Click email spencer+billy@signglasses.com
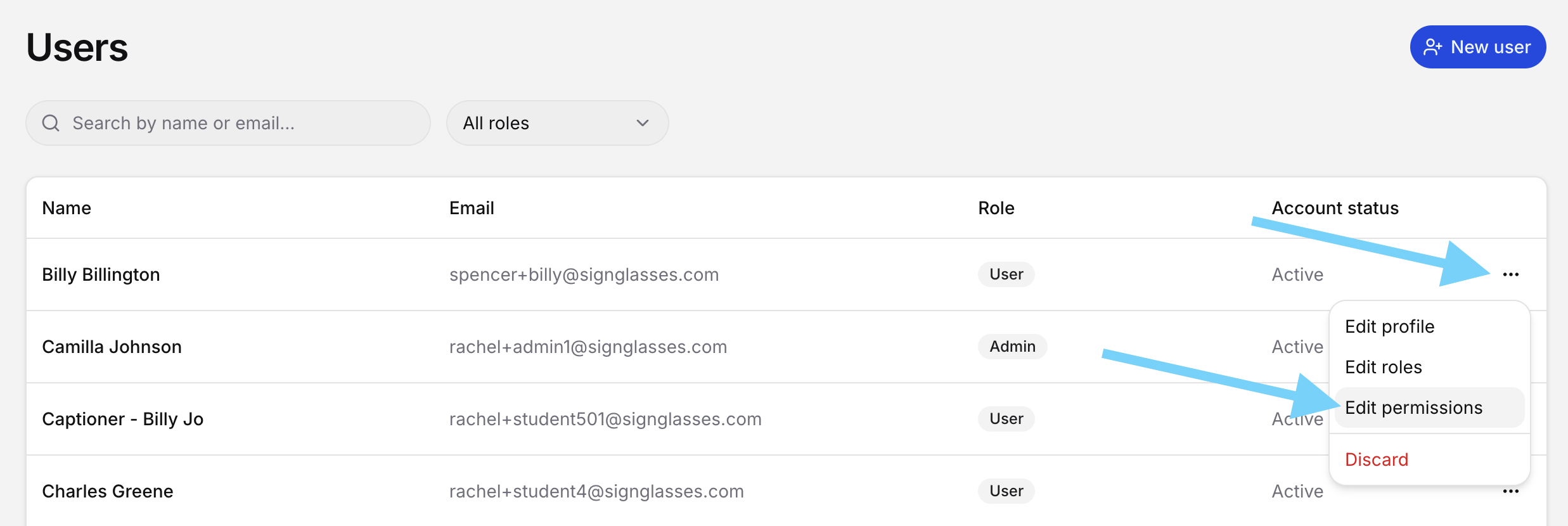The width and height of the screenshot is (1568, 526). pos(584,274)
